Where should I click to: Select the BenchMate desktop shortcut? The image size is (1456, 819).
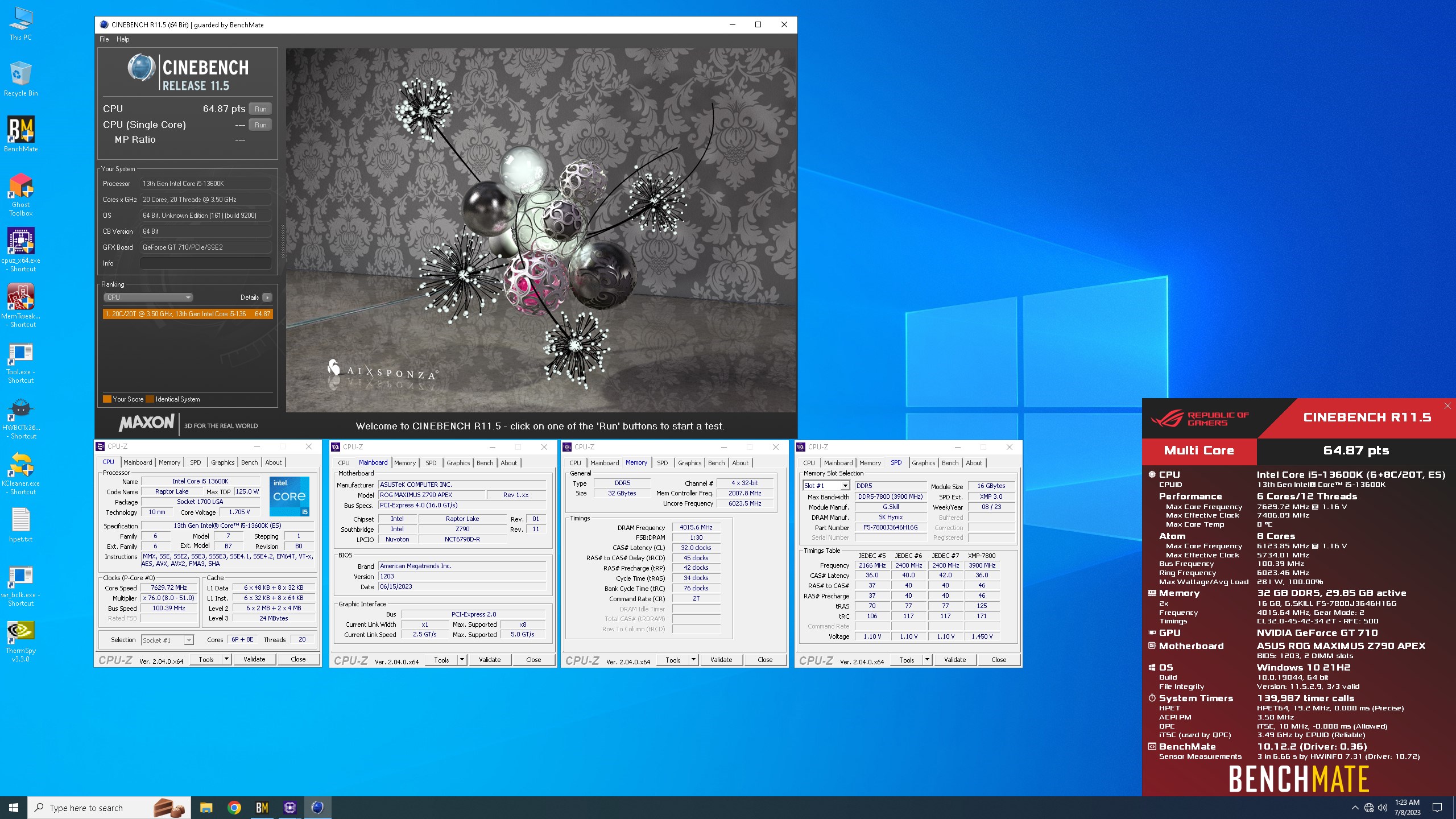[20, 135]
